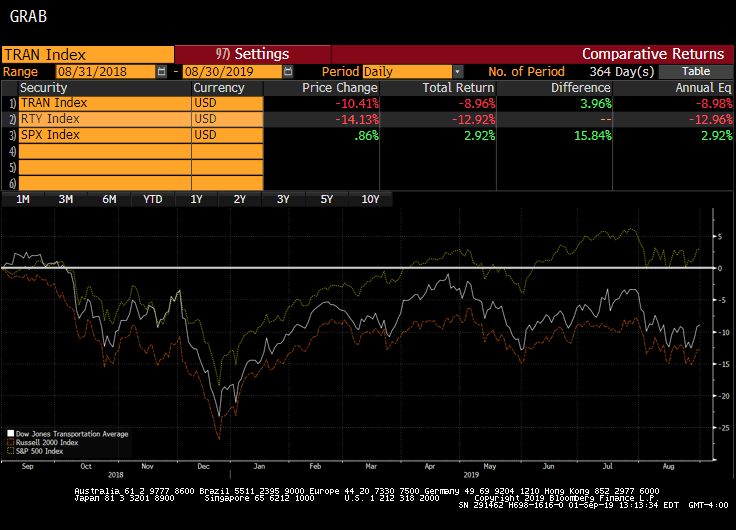The width and height of the screenshot is (736, 530).
Task: Click the Period field showing Daily
Action: (x=407, y=72)
